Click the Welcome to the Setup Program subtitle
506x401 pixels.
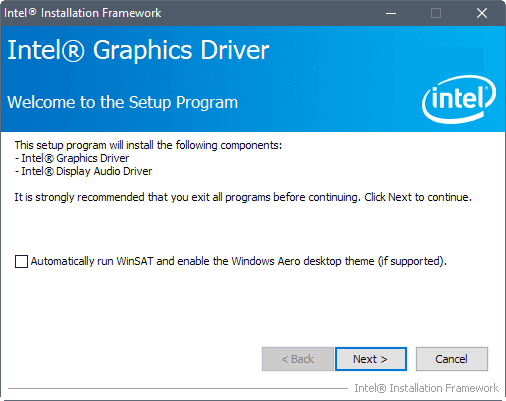coord(123,102)
